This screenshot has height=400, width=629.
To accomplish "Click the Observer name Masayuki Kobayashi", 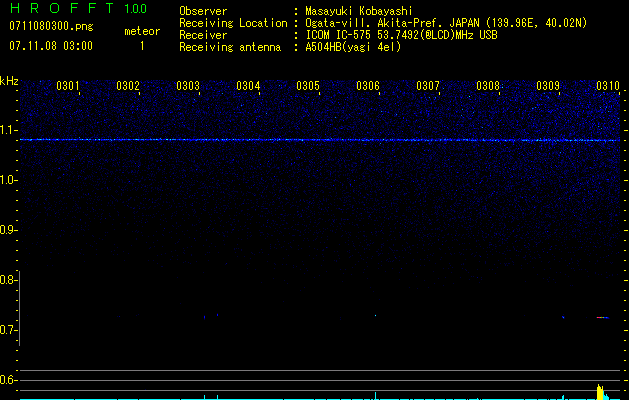I will (359, 11).
